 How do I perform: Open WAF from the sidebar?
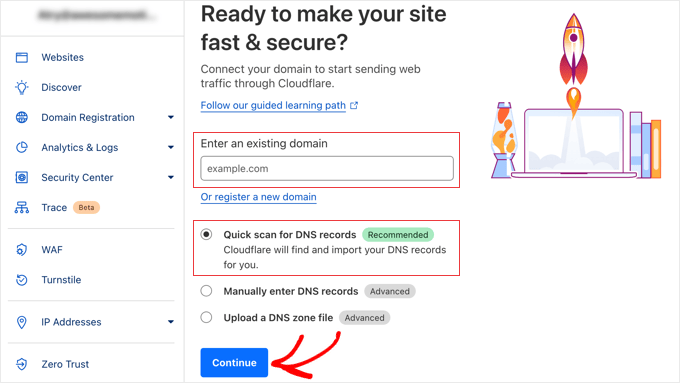(x=52, y=250)
